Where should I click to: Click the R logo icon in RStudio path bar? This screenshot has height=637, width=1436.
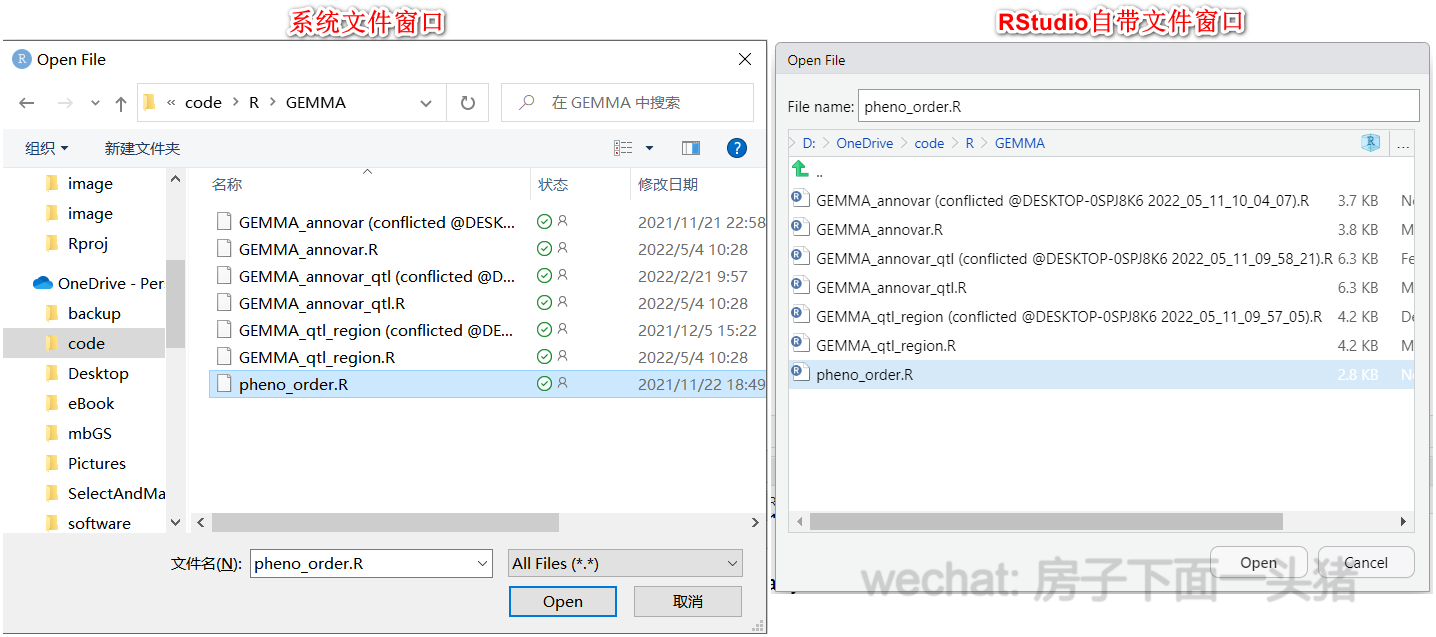coord(1369,143)
